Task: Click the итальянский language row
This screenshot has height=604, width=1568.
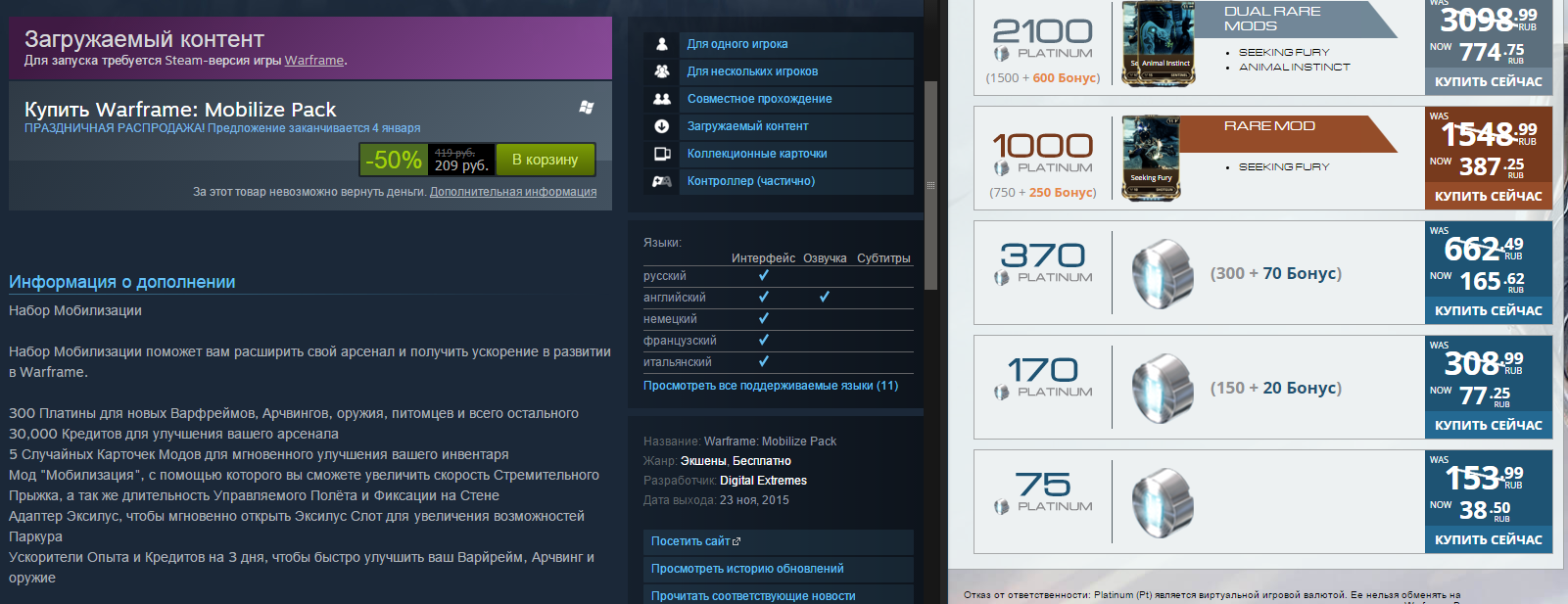Action: click(x=779, y=362)
